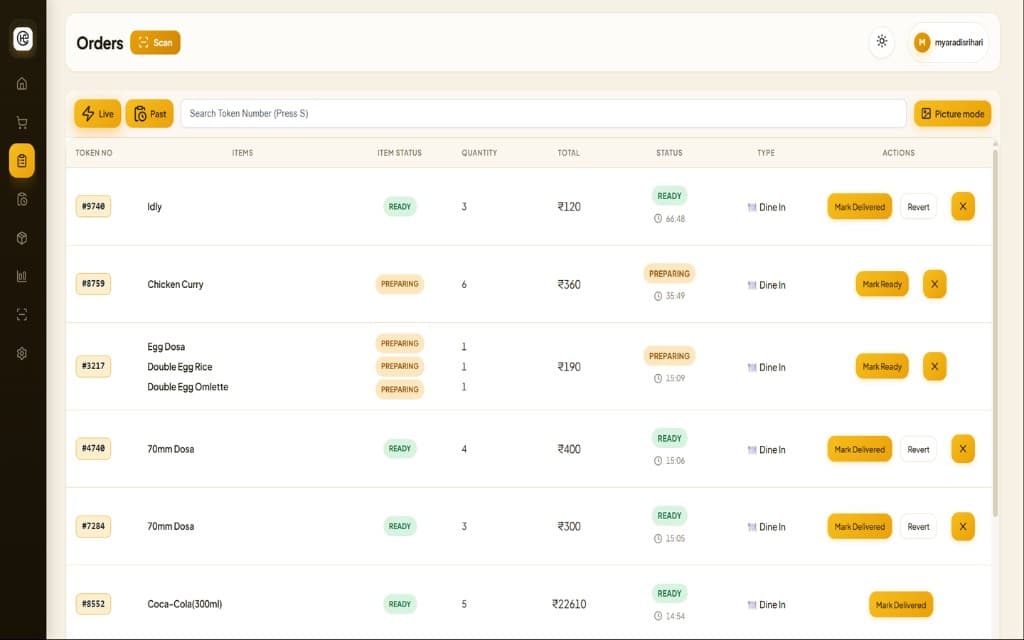Click token badge #7284

[x=93, y=526]
